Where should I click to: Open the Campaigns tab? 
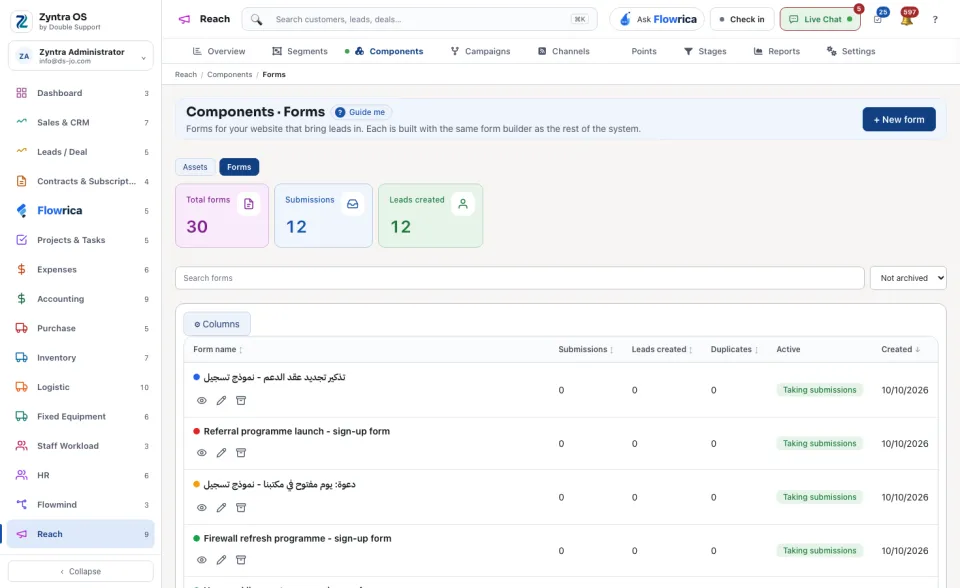481,51
